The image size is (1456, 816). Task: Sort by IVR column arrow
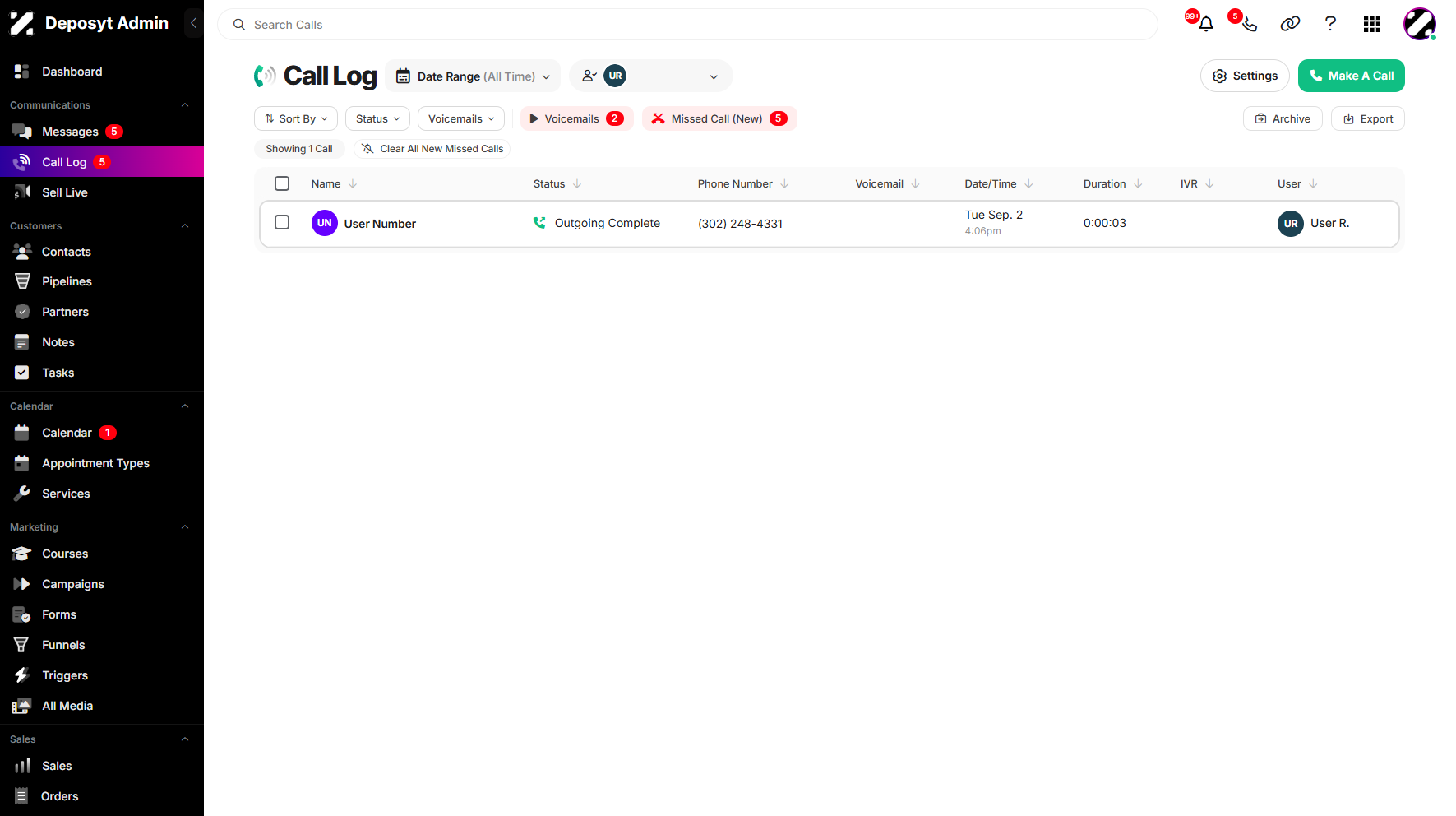click(x=1209, y=183)
